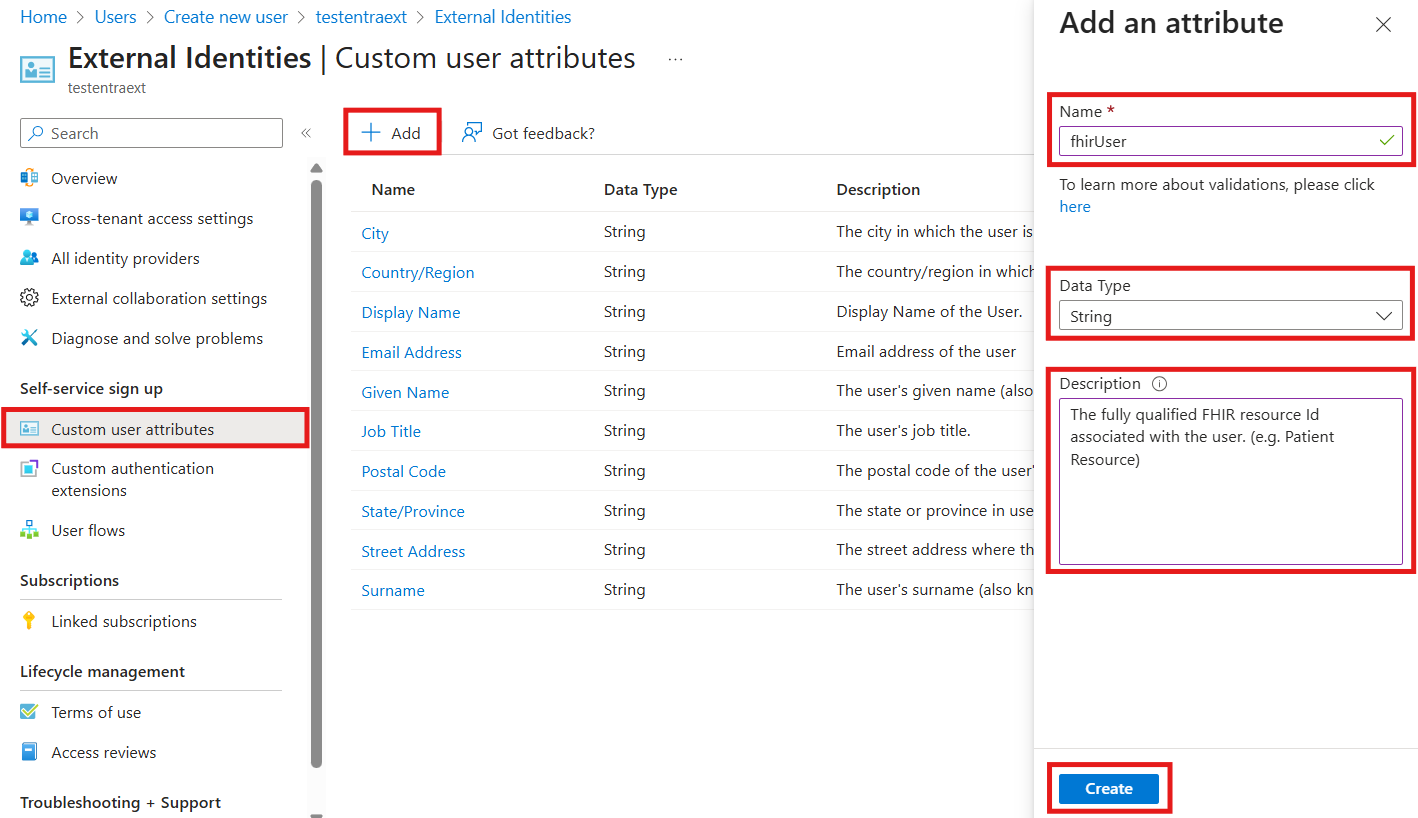Open the City attribute link
Screen dimensions: 1418x818
coord(375,232)
